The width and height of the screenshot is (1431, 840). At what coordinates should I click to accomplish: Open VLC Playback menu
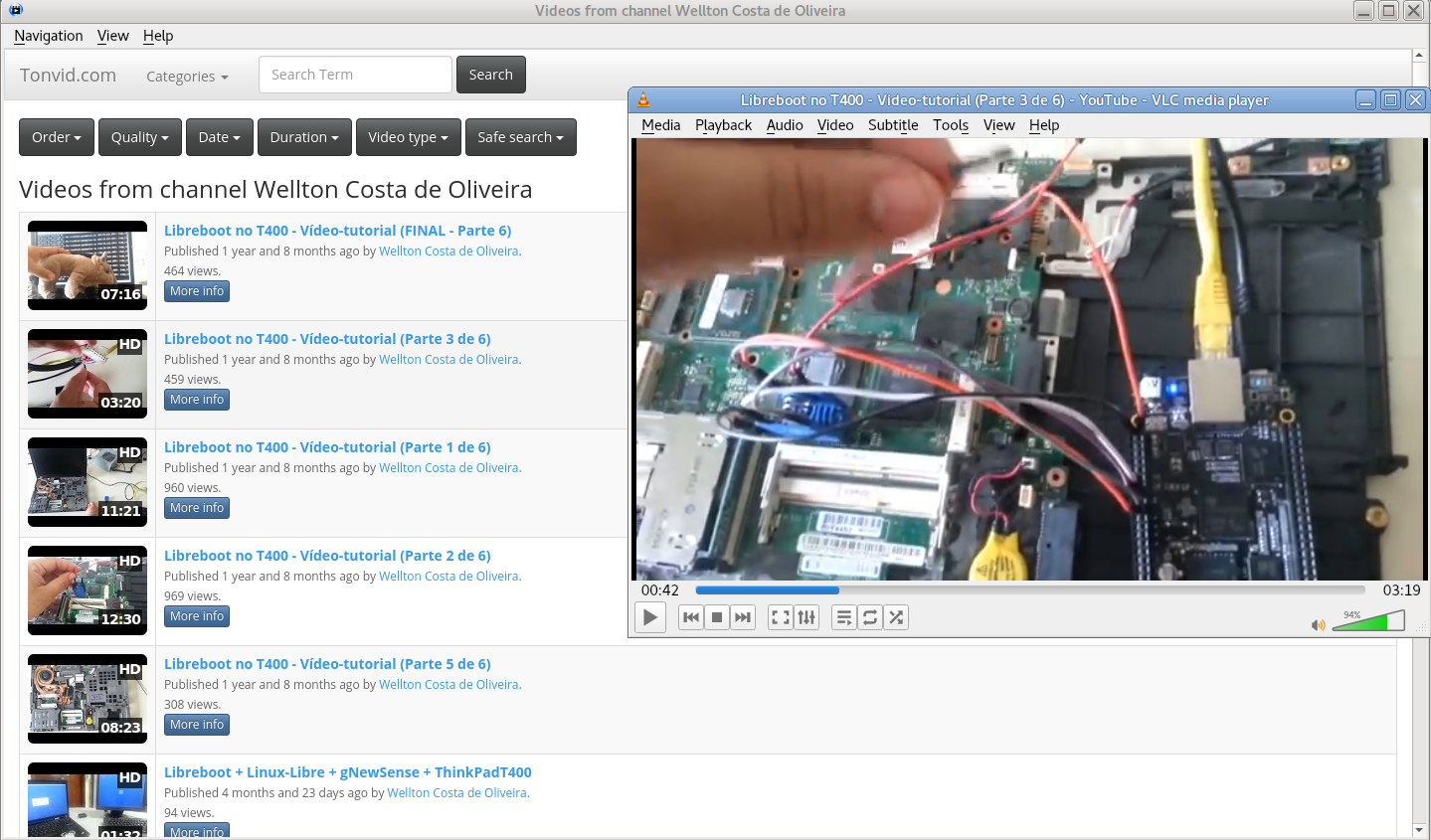pos(723,125)
